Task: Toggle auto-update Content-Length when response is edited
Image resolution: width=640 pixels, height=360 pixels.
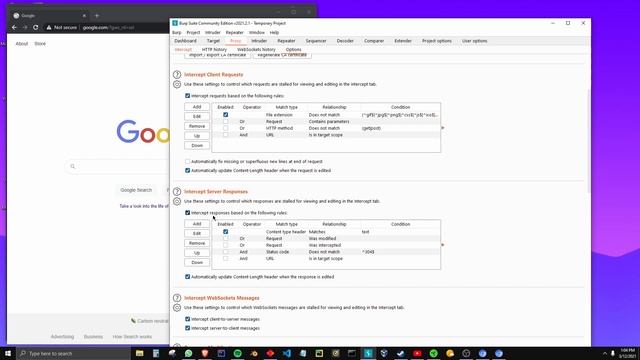Action: tap(188, 277)
